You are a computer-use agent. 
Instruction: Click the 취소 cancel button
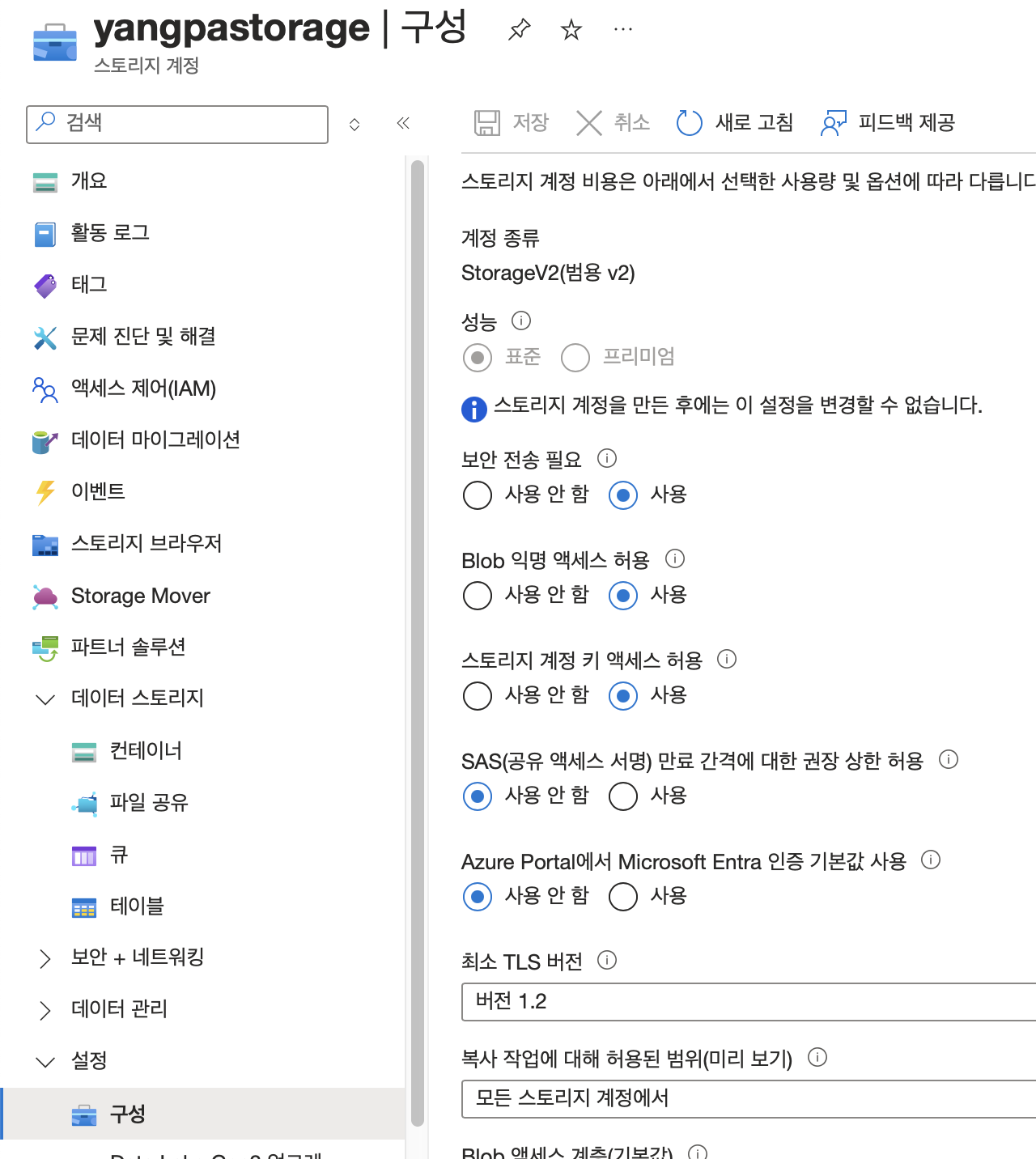coord(613,123)
